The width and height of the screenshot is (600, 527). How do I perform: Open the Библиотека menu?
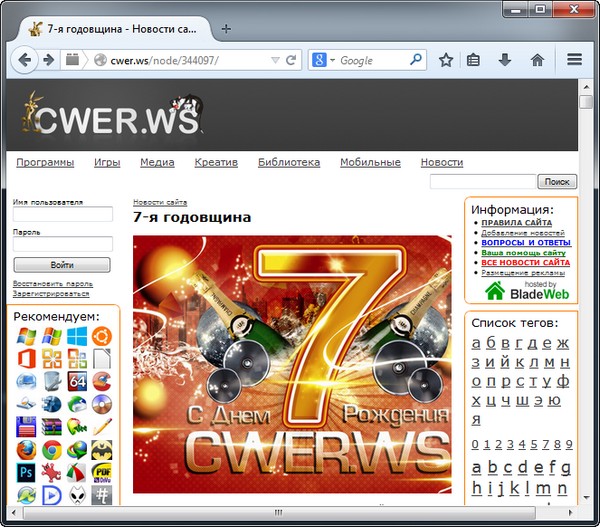pos(288,162)
